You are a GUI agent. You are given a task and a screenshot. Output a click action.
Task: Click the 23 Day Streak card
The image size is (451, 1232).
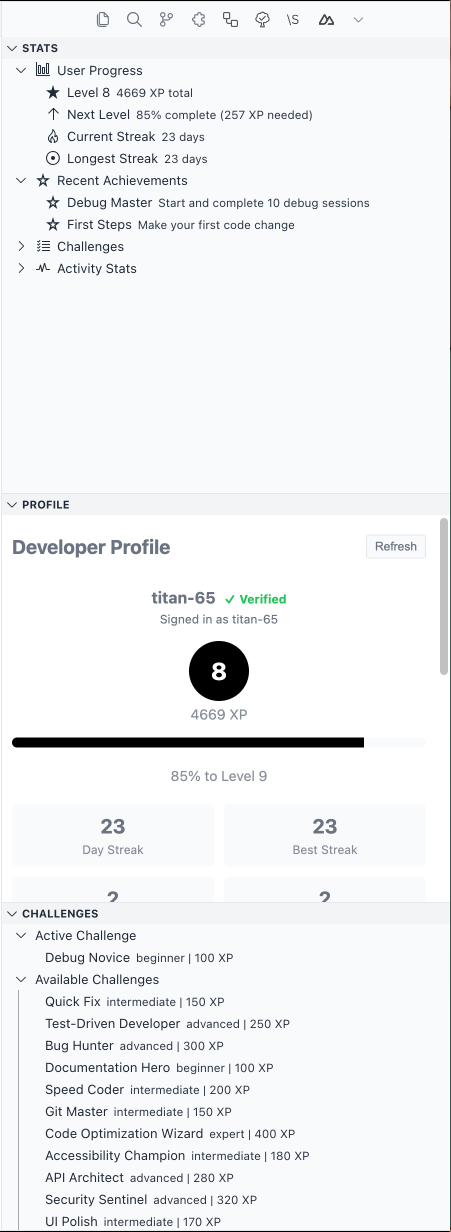[x=113, y=835]
